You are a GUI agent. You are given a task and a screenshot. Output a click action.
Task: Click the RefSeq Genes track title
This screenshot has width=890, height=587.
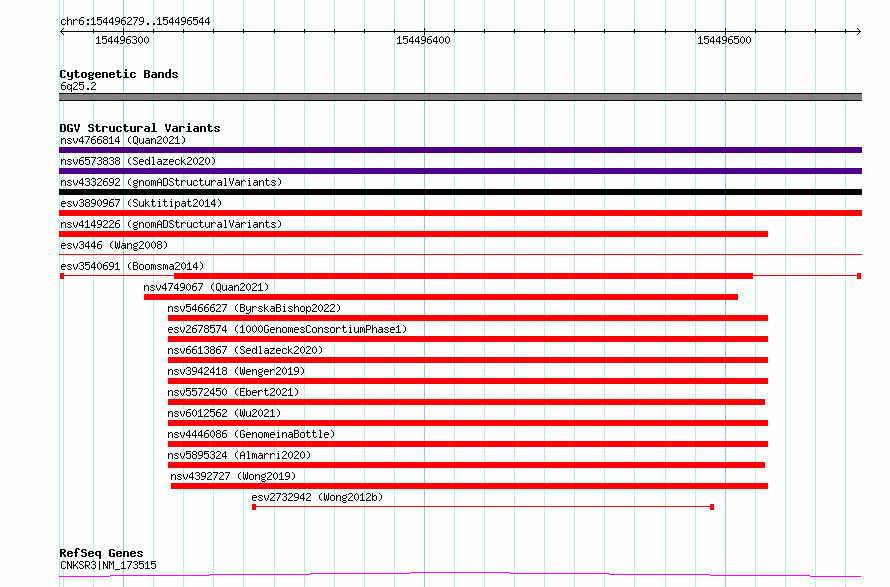pyautogui.click(x=101, y=553)
